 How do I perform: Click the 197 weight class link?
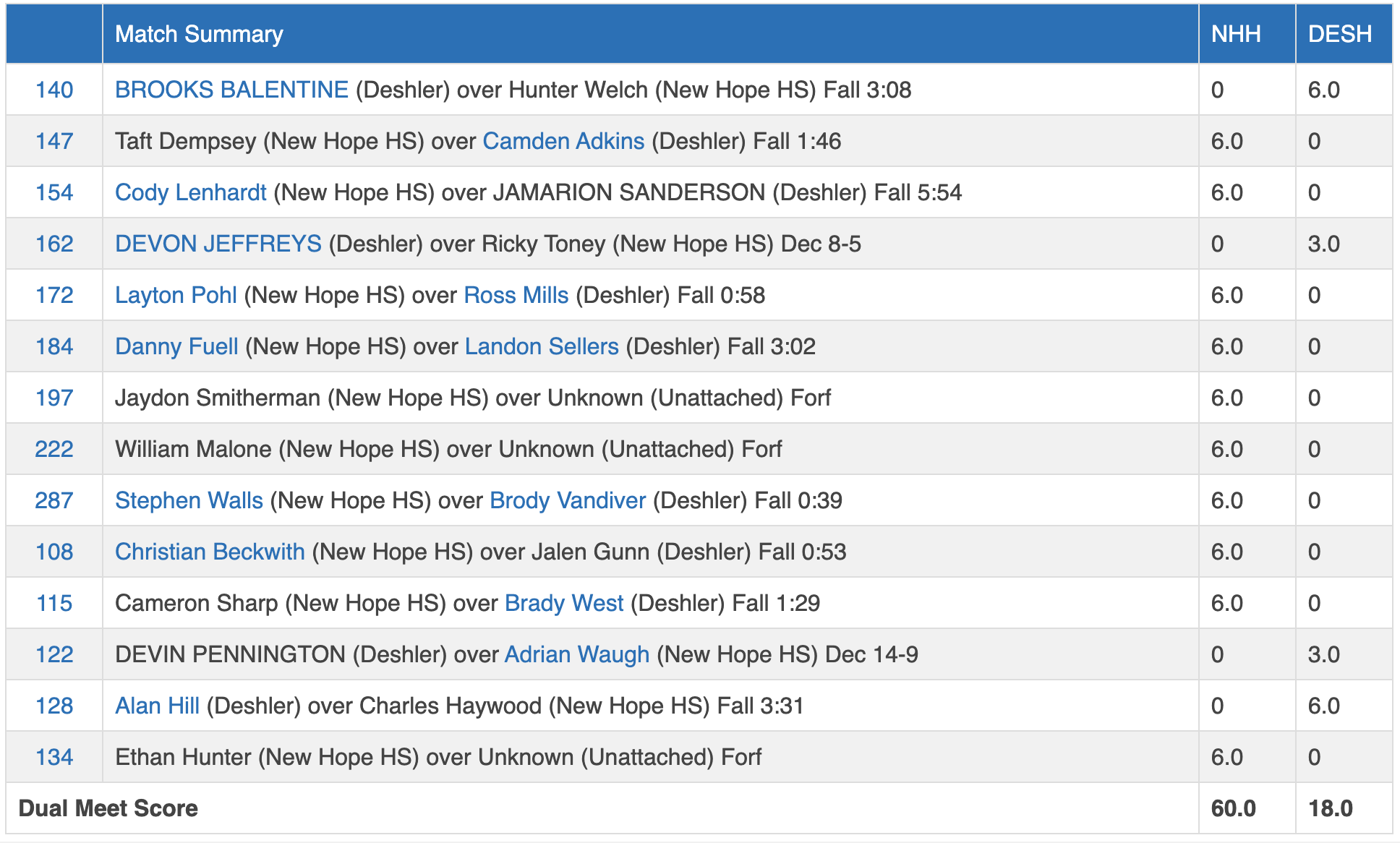point(54,398)
